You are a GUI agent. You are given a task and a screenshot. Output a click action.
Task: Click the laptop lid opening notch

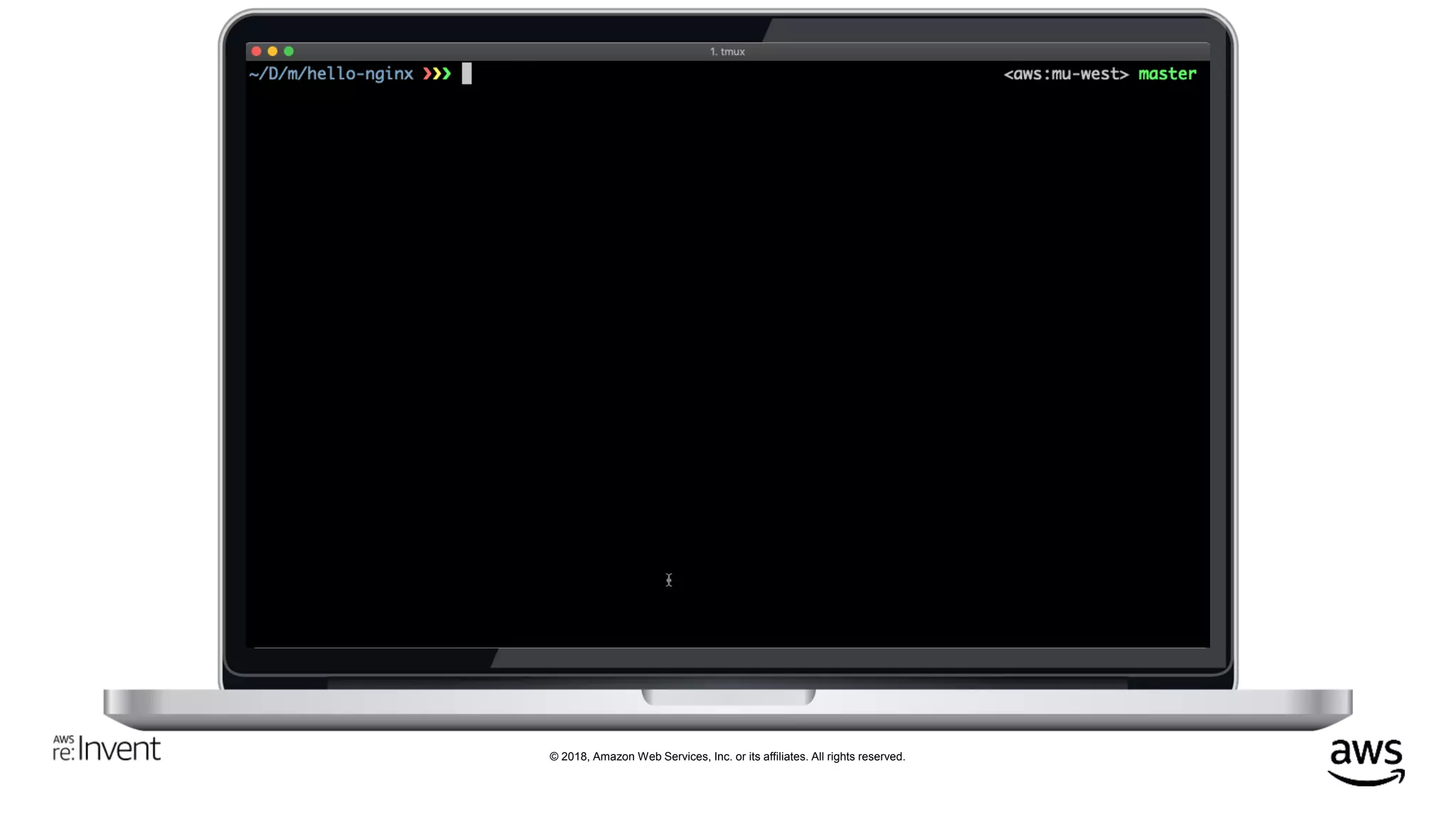[x=728, y=696]
